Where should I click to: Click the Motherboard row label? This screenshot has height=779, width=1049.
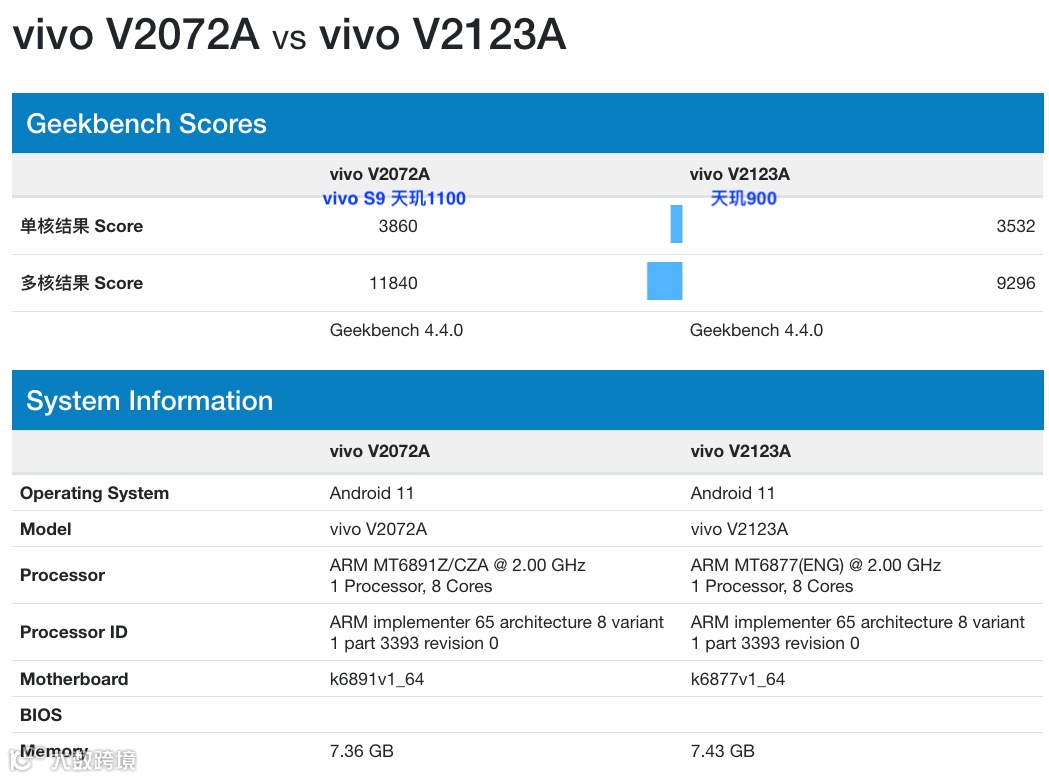click(74, 679)
